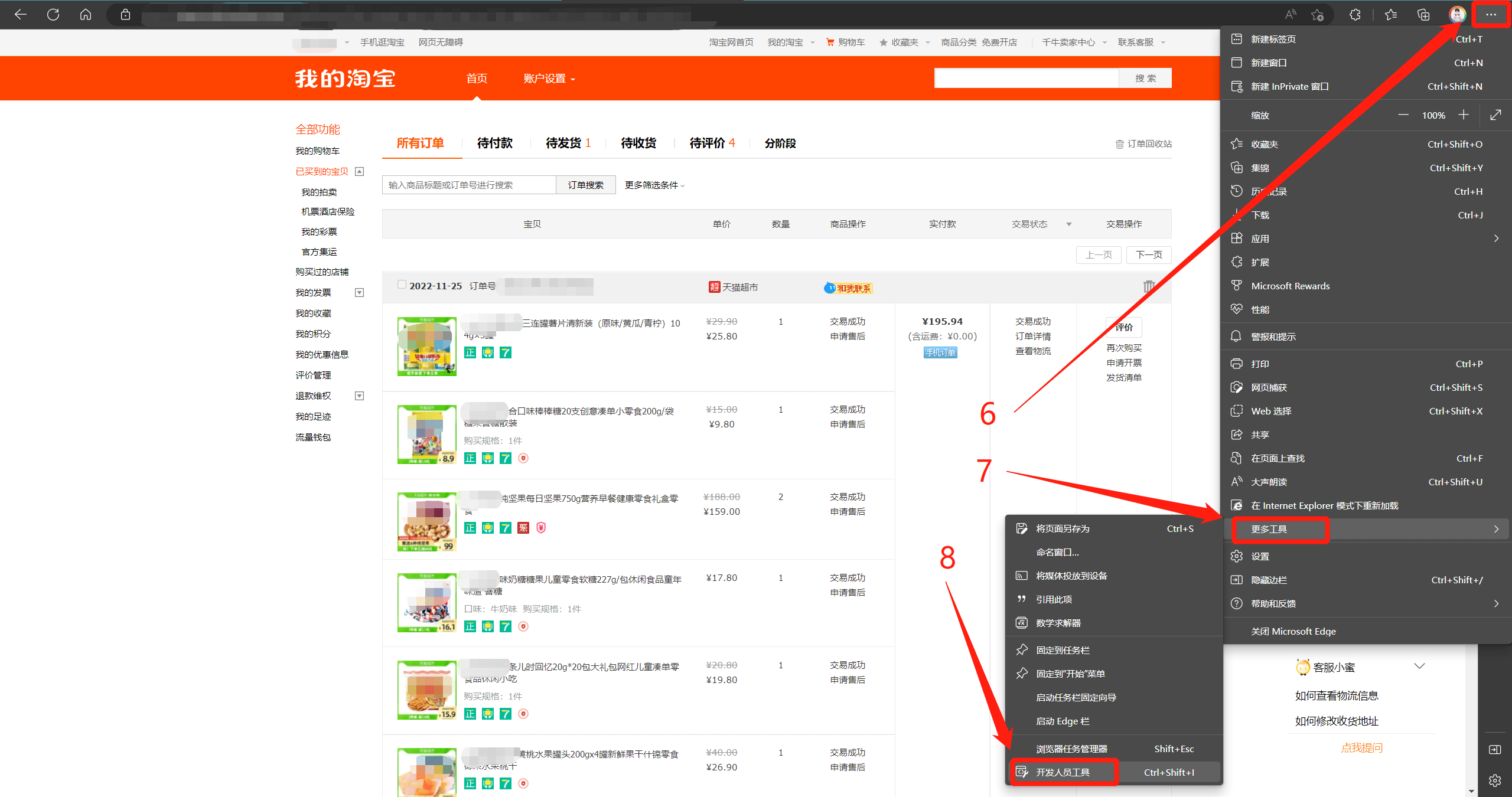Open 账户设置 dropdown in header
Viewport: 1512px width, 797px height.
tap(549, 79)
